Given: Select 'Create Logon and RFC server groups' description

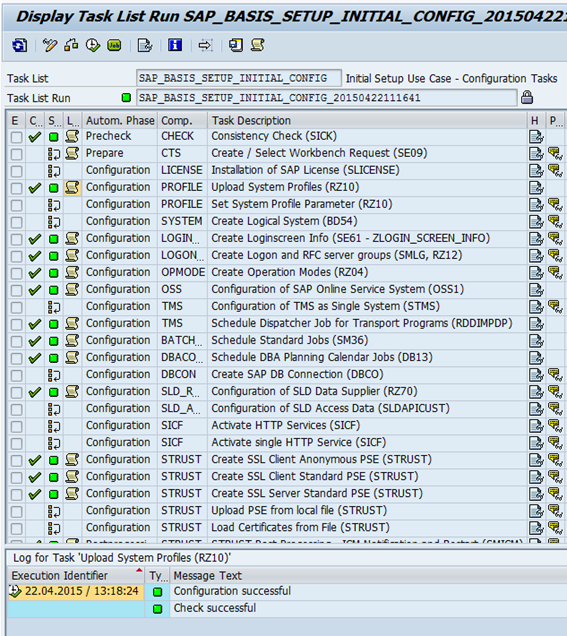Looking at the screenshot, I should click(x=337, y=255).
